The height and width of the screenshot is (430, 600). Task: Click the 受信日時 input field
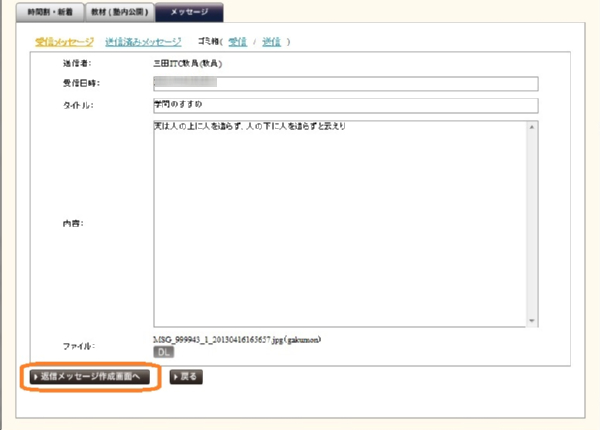[345, 83]
